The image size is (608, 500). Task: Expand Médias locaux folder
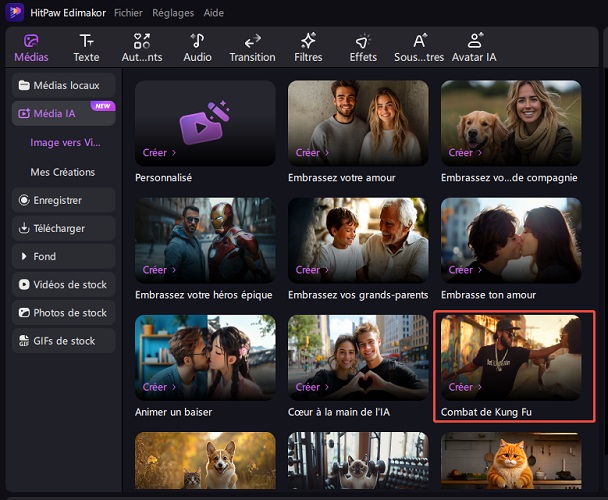click(x=64, y=85)
